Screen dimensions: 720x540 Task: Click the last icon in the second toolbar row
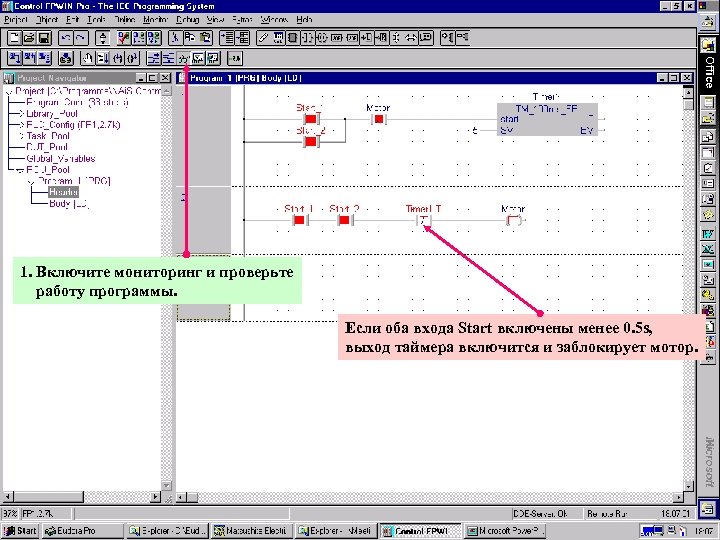235,58
